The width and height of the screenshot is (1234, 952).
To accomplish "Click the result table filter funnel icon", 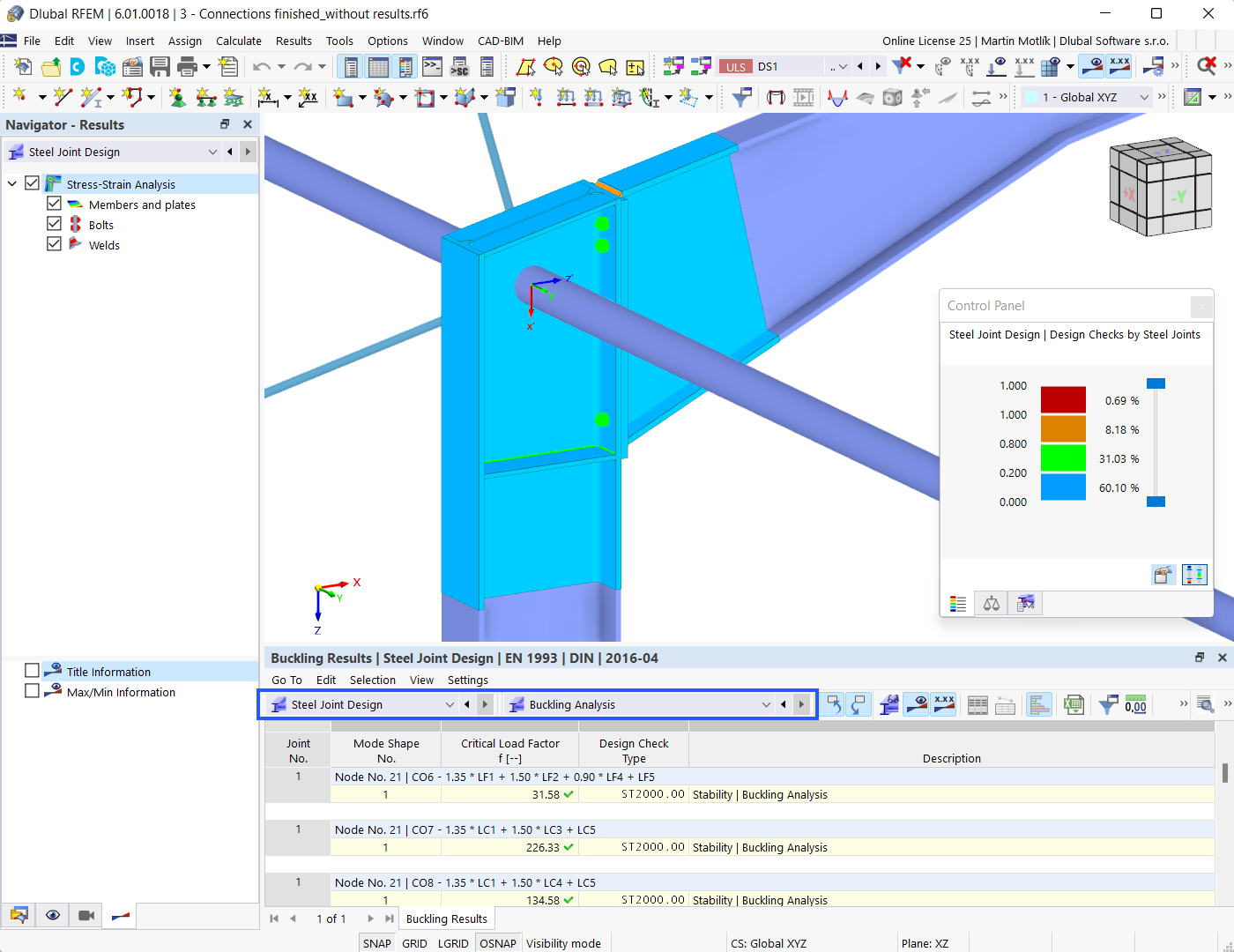I will pyautogui.click(x=1108, y=704).
